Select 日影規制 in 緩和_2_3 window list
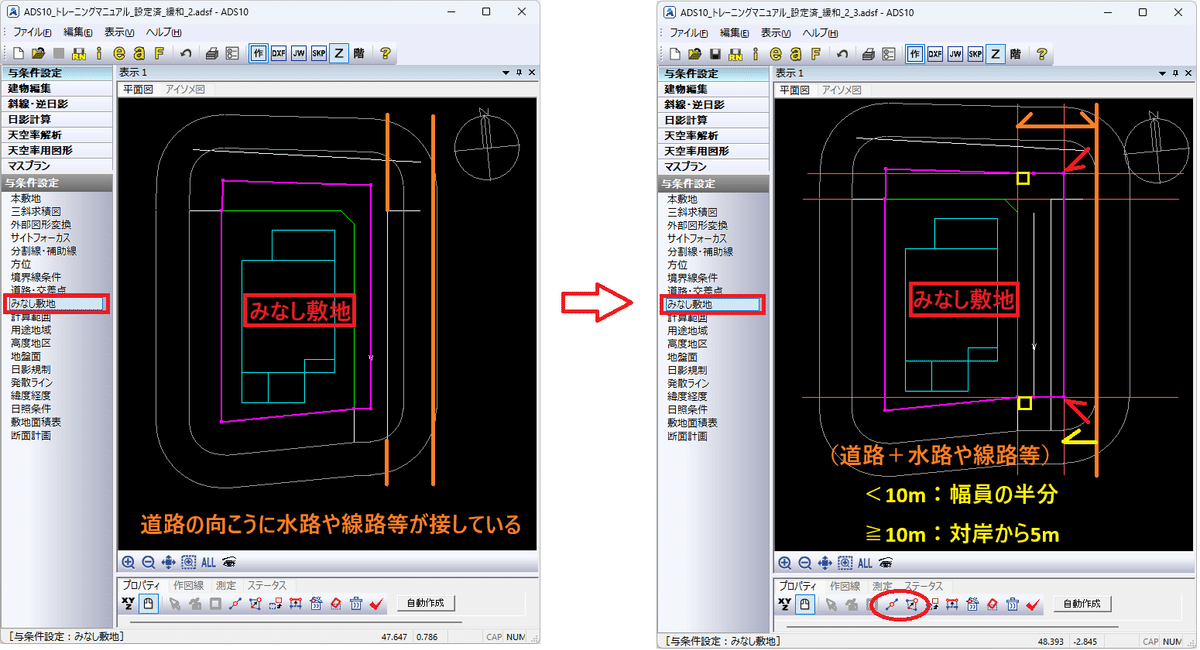This screenshot has width=1200, height=650. (687, 369)
